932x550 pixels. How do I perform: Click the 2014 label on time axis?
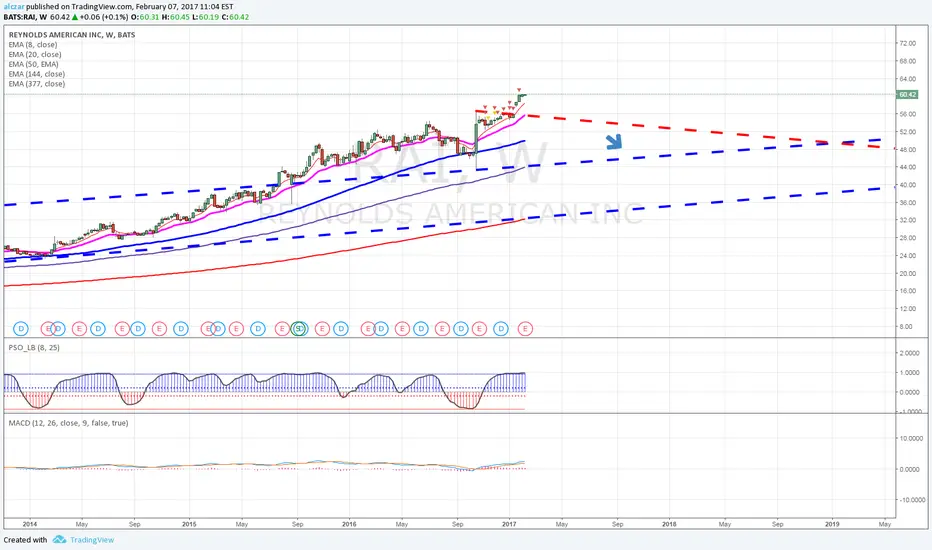pyautogui.click(x=30, y=524)
